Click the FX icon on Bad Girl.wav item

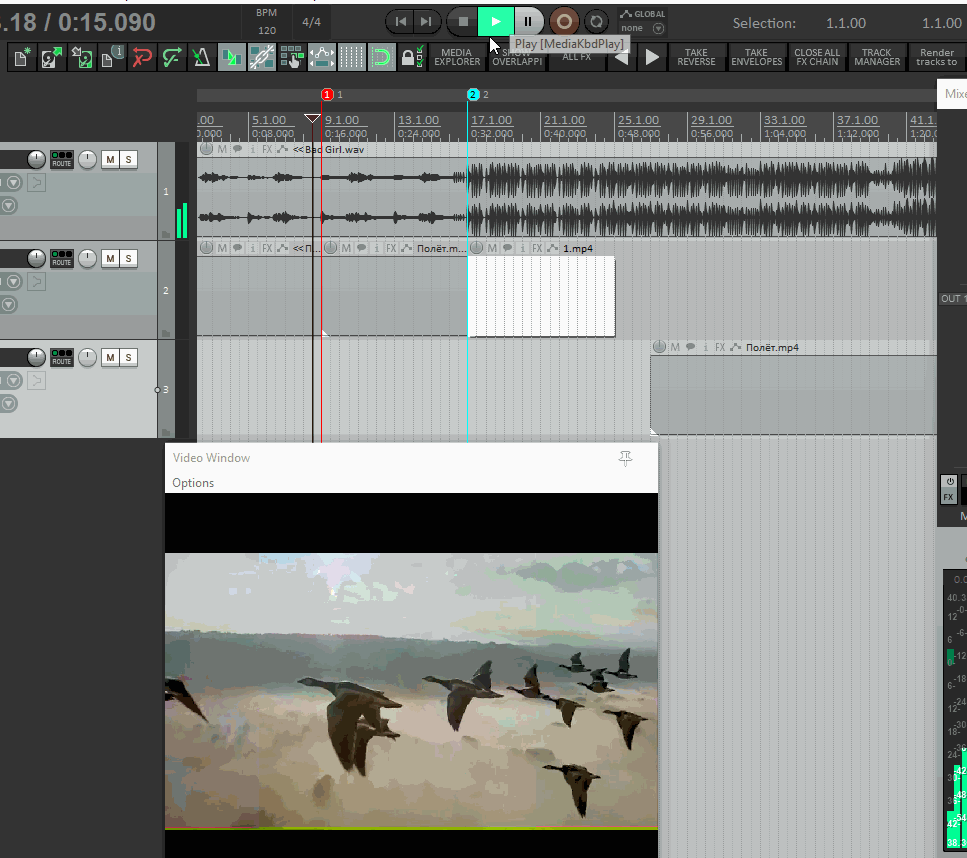tap(267, 150)
